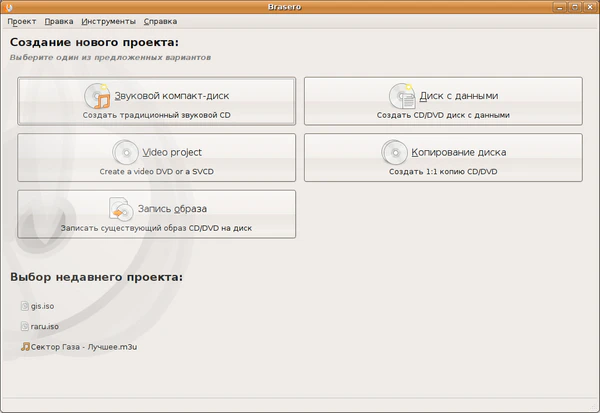Open the Проект menu

point(22,21)
